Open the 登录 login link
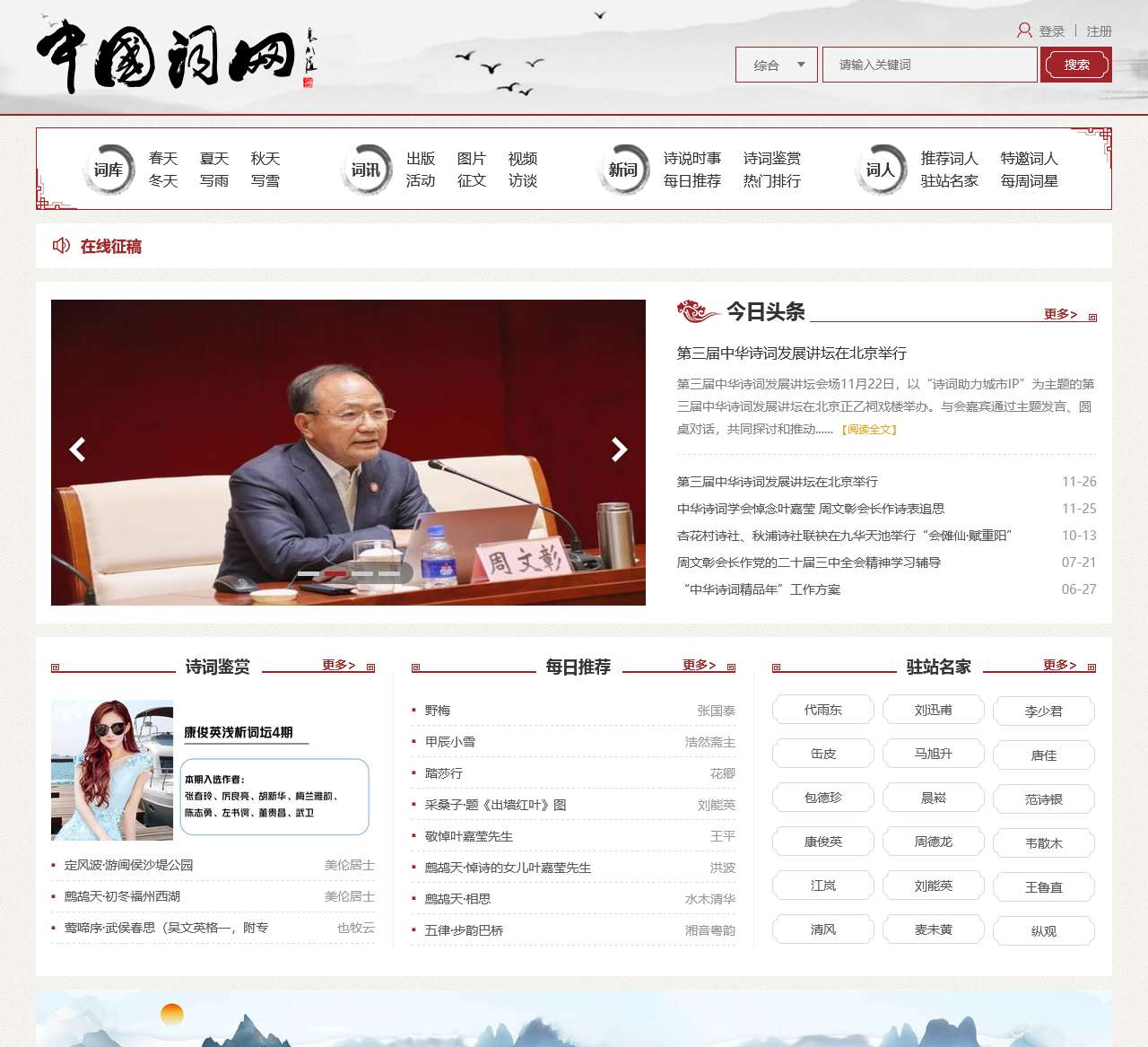The image size is (1148, 1047). (1052, 31)
